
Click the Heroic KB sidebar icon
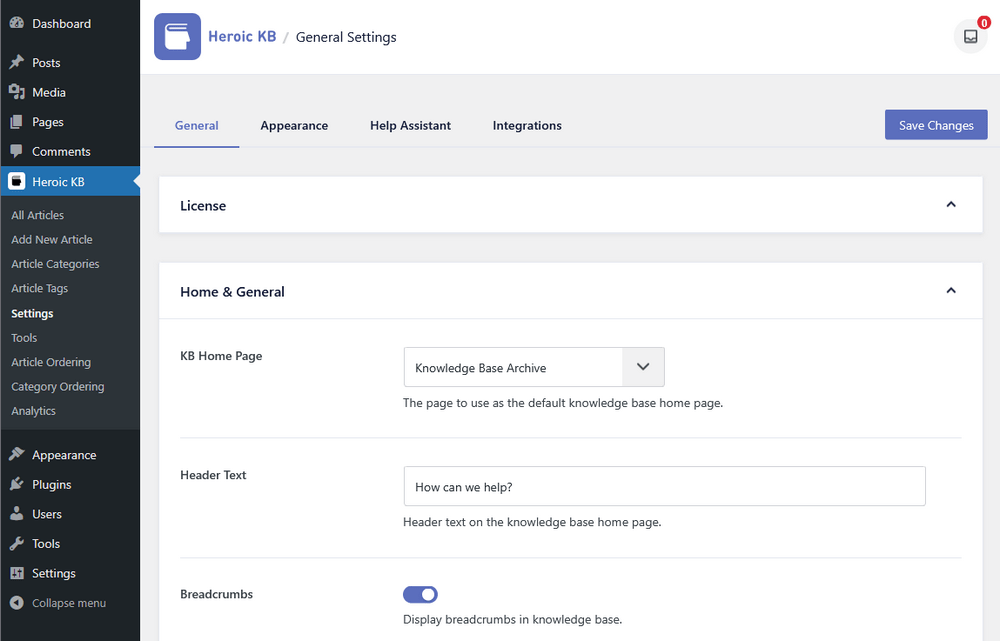click(17, 181)
